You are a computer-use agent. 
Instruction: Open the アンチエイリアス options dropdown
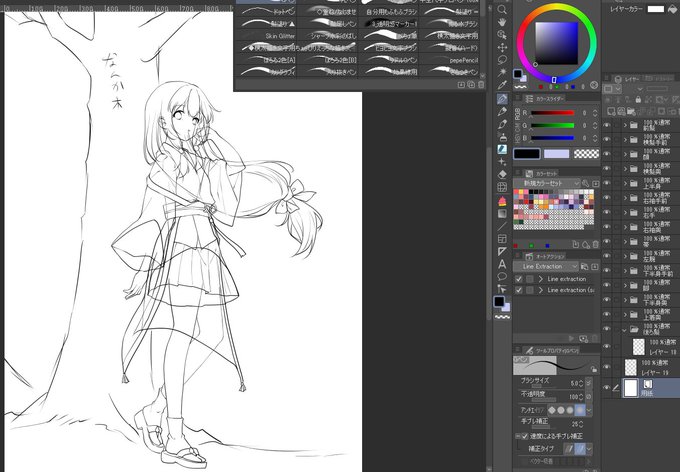tap(589, 410)
